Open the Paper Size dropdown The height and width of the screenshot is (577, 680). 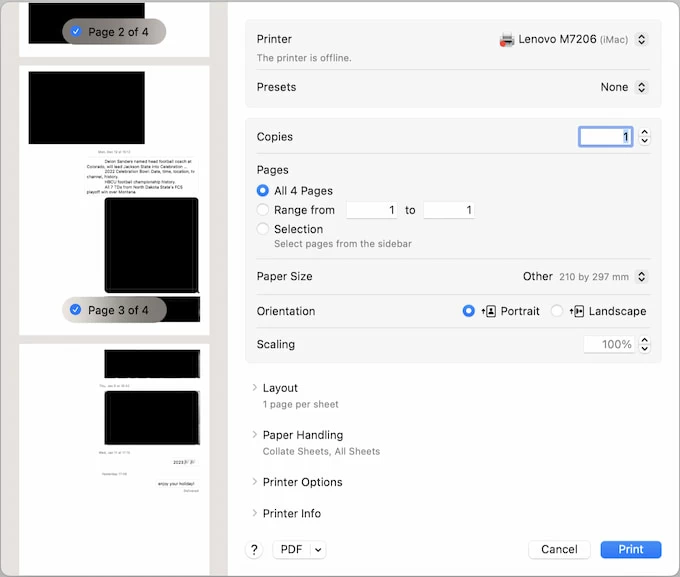[642, 277]
